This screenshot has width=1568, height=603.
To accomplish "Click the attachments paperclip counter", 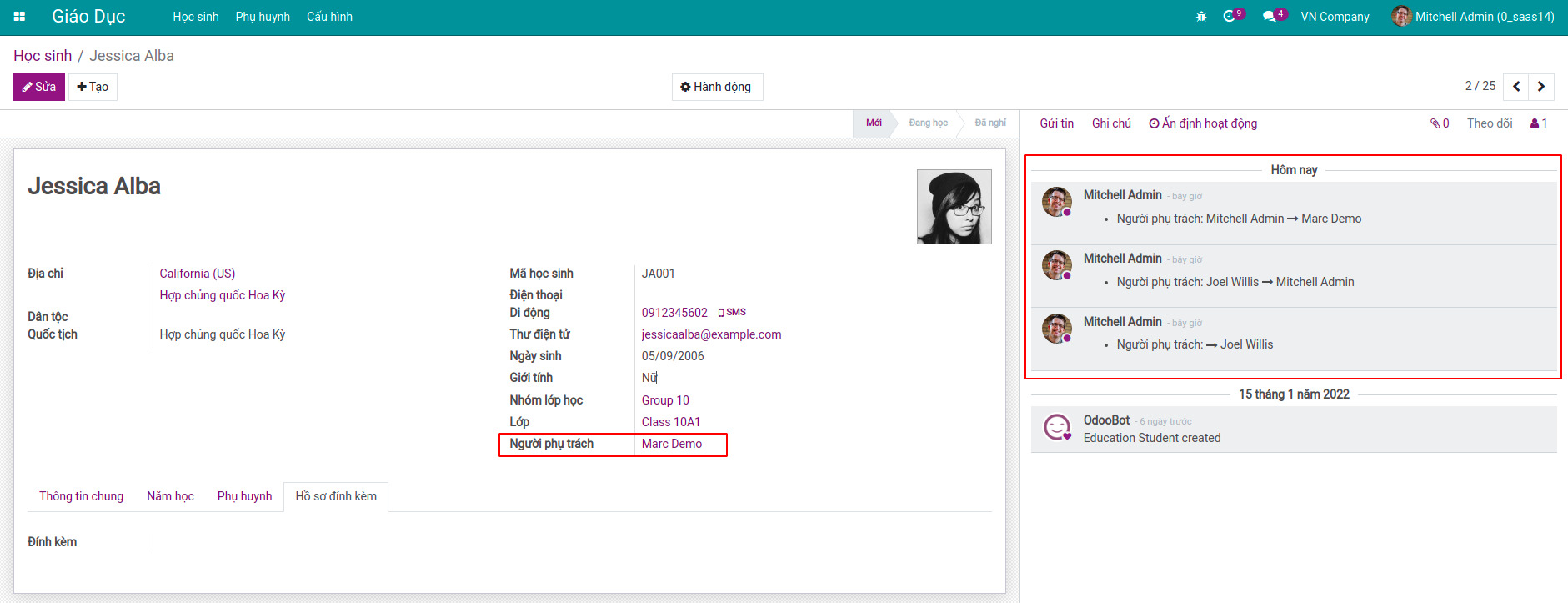I will (1440, 123).
